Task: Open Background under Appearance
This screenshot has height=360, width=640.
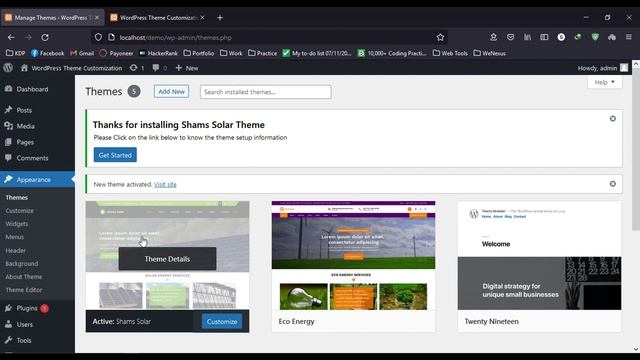Action: [22, 264]
